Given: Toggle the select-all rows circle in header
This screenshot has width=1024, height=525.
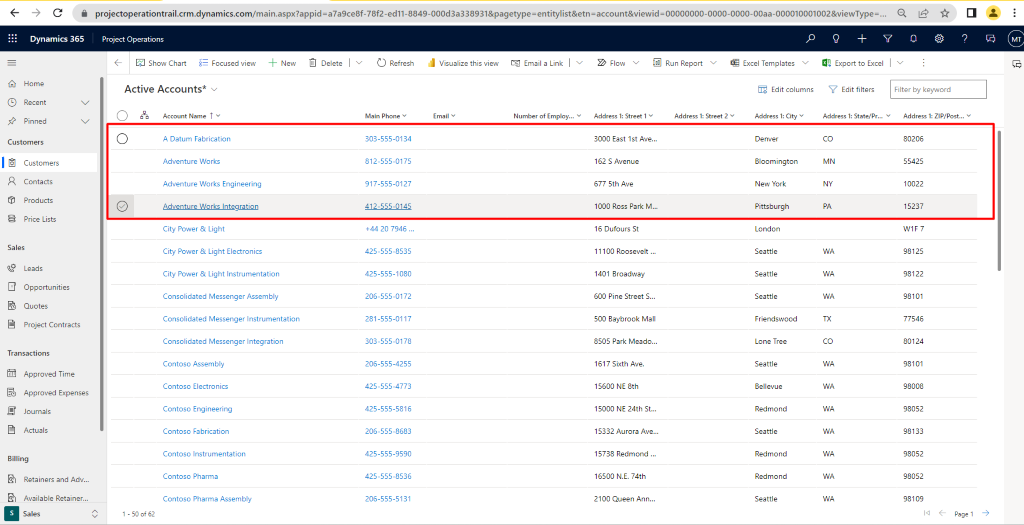Looking at the screenshot, I should click(x=122, y=116).
